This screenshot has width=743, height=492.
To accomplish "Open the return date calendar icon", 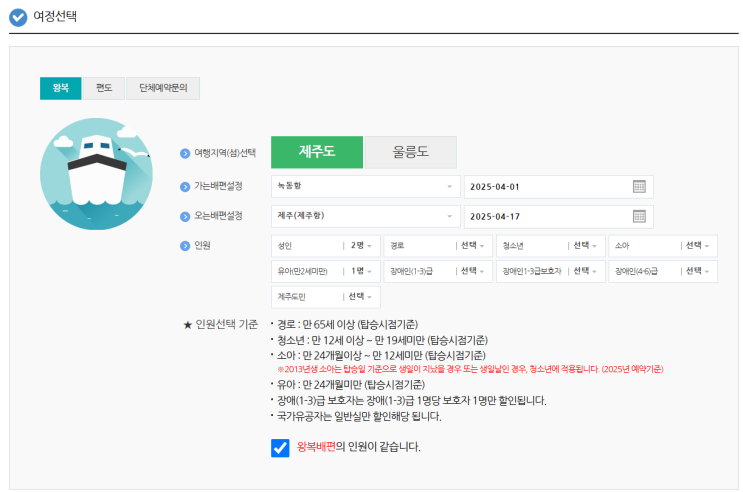I will [639, 217].
